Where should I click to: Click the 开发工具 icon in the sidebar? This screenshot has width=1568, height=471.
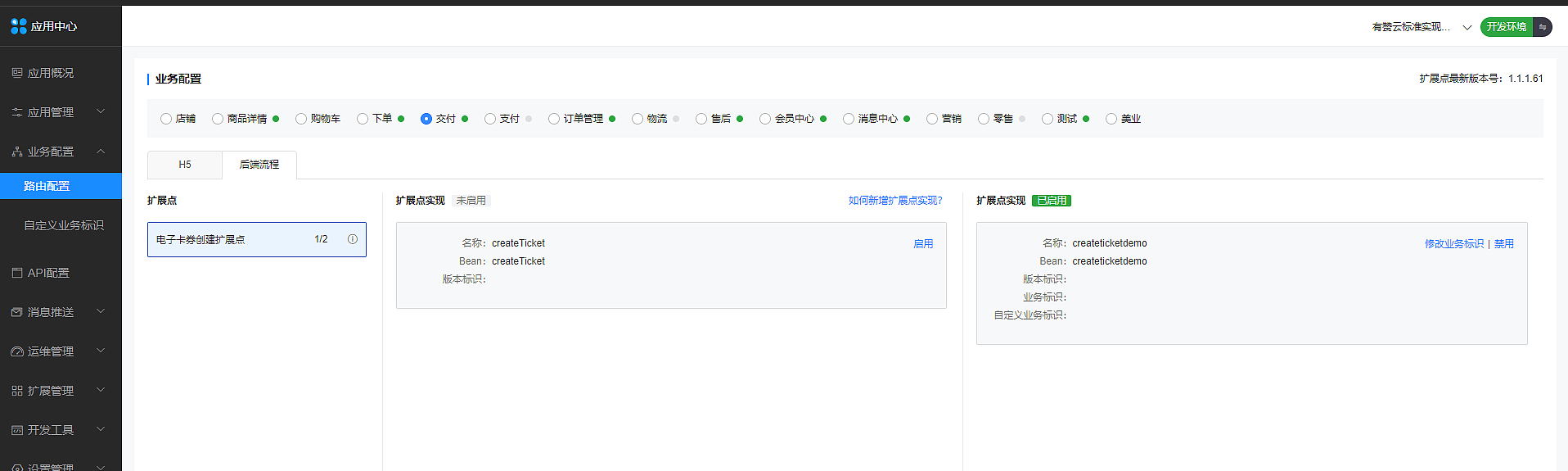pos(17,430)
